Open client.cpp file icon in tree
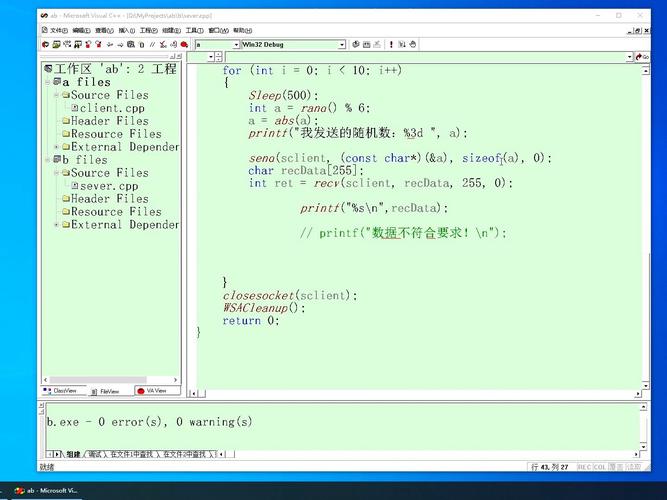The image size is (667, 500). tap(74, 108)
